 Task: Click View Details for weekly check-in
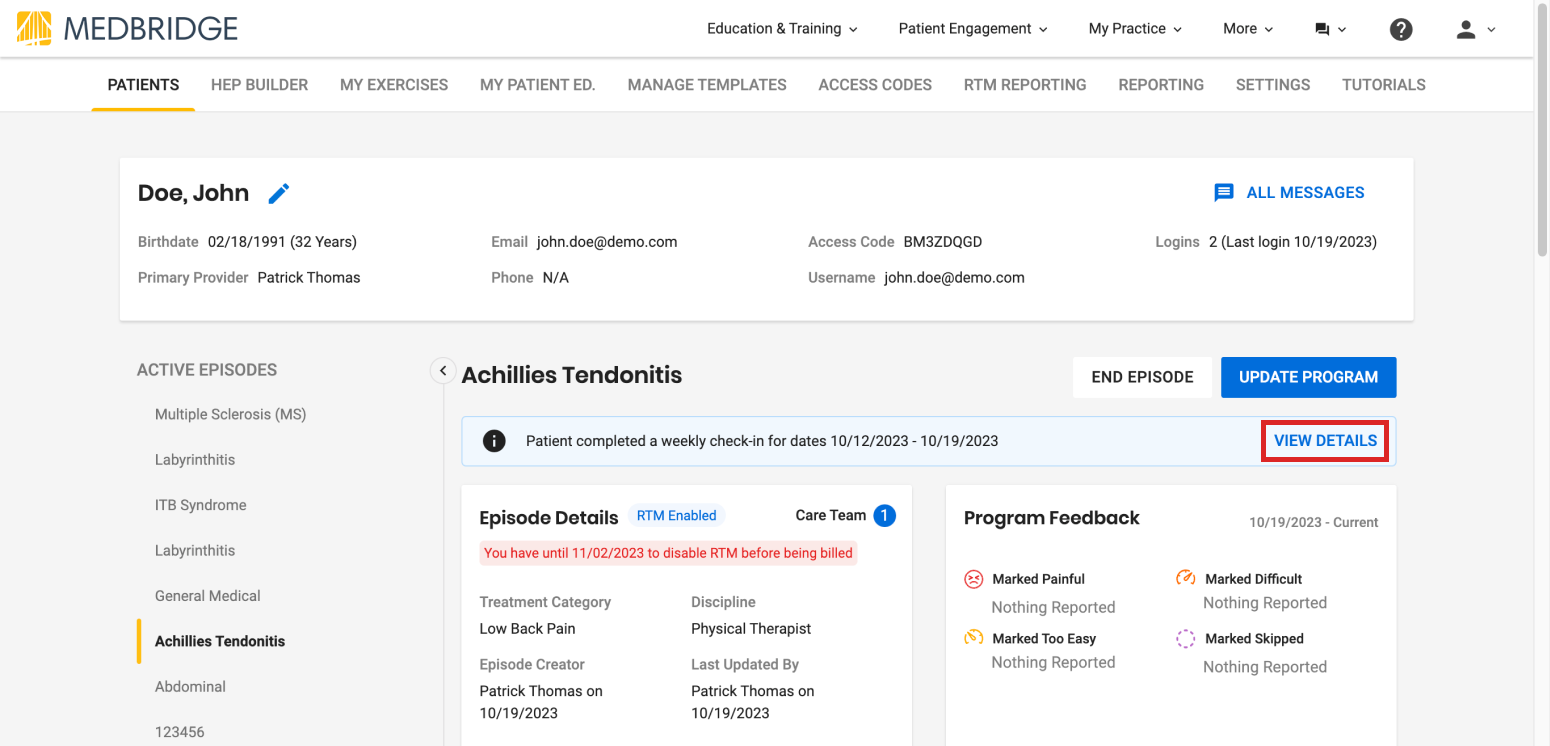click(1325, 441)
